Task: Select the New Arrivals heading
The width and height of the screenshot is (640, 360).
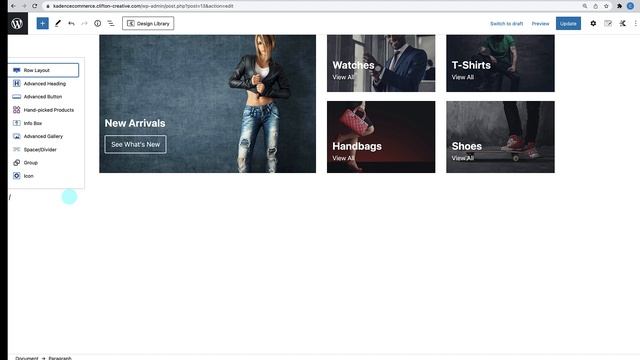Action: tap(135, 123)
